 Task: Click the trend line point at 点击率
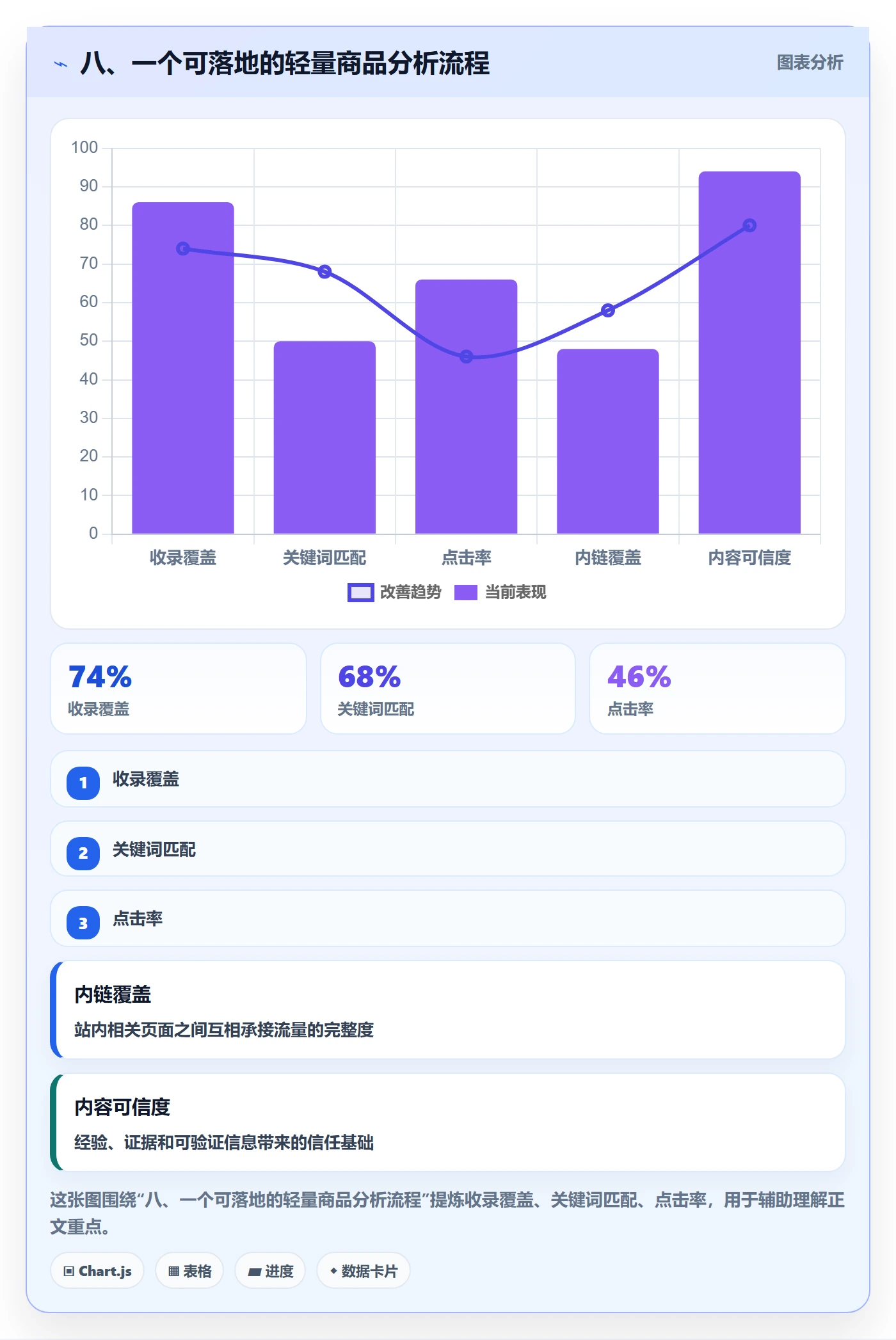[x=467, y=356]
